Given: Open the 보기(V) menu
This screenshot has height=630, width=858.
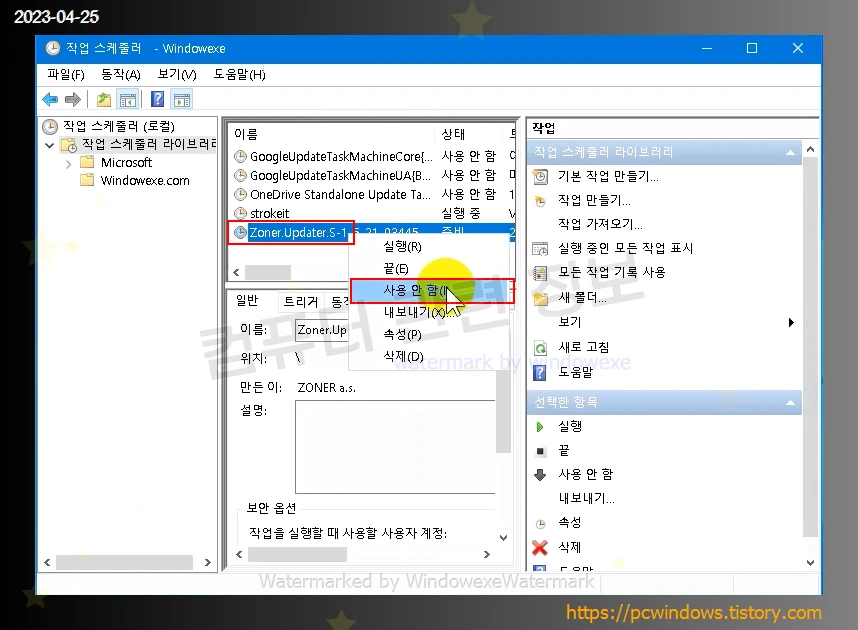Looking at the screenshot, I should coord(177,74).
